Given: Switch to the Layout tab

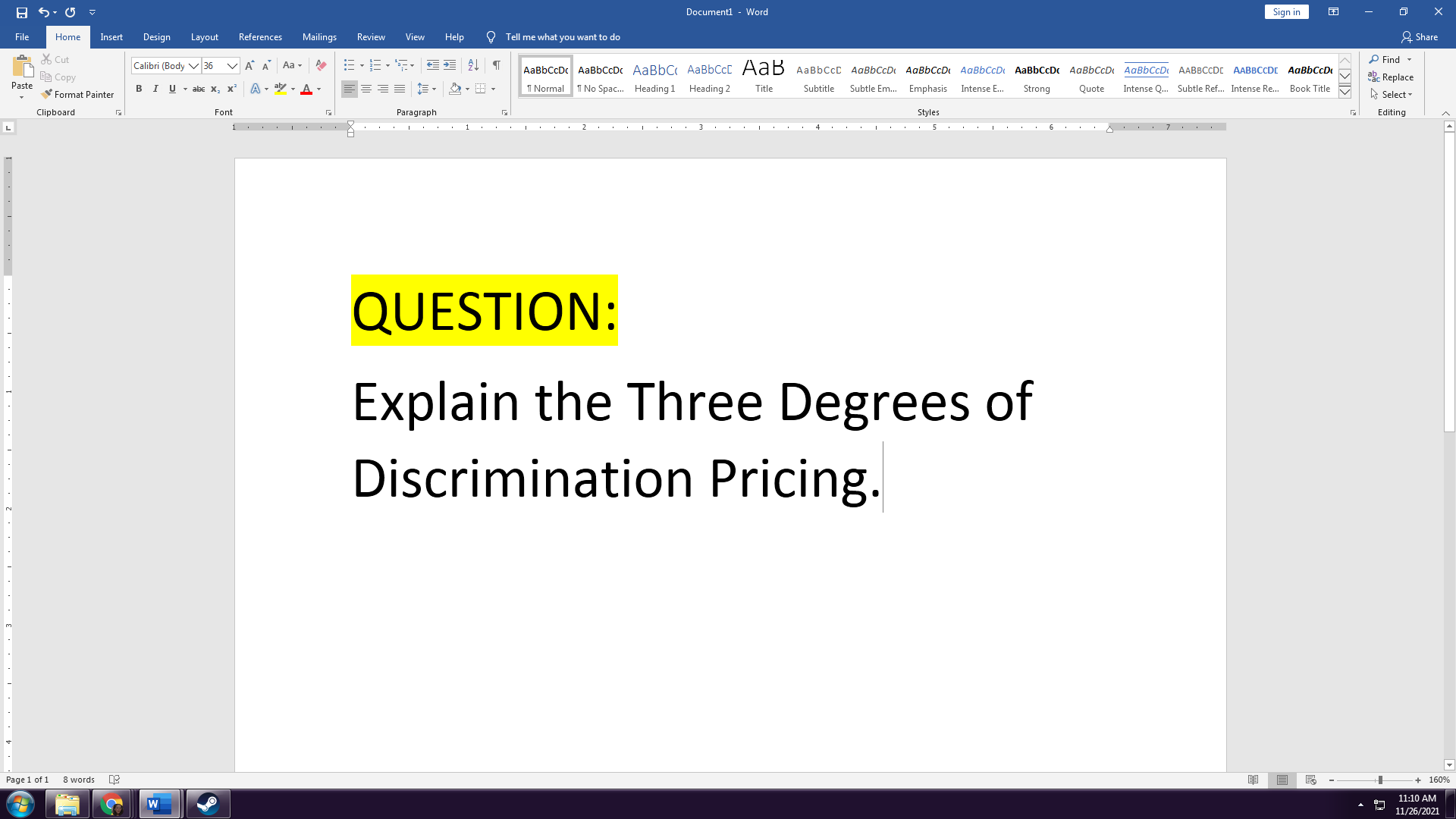Looking at the screenshot, I should pyautogui.click(x=204, y=37).
